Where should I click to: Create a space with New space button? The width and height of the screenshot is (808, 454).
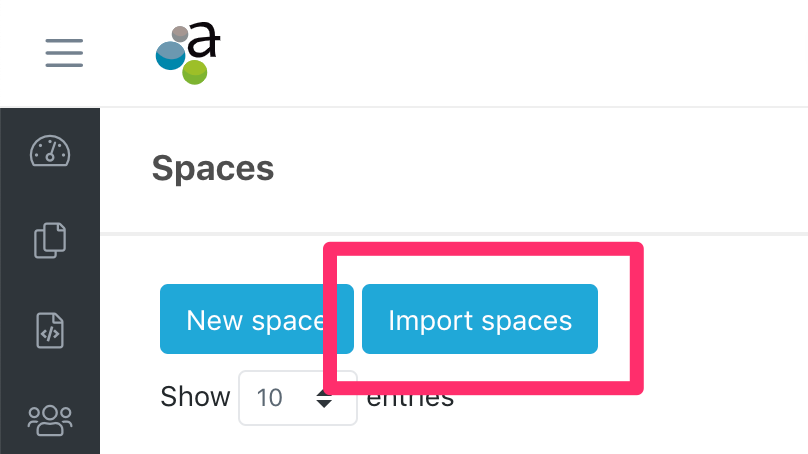(257, 319)
